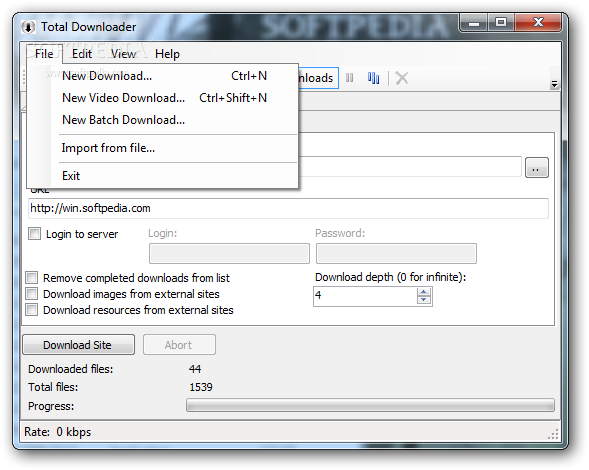The height and width of the screenshot is (470, 589).
Task: Decrease download depth with down arrow
Action: (x=424, y=300)
